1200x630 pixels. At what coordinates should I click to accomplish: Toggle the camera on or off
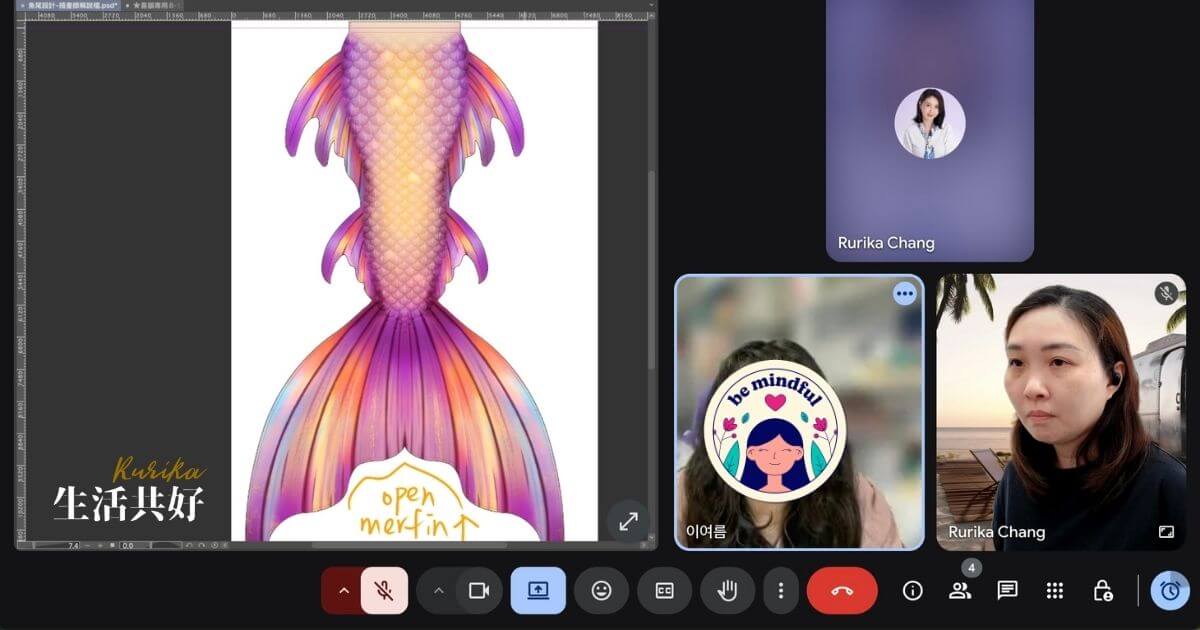tap(479, 590)
